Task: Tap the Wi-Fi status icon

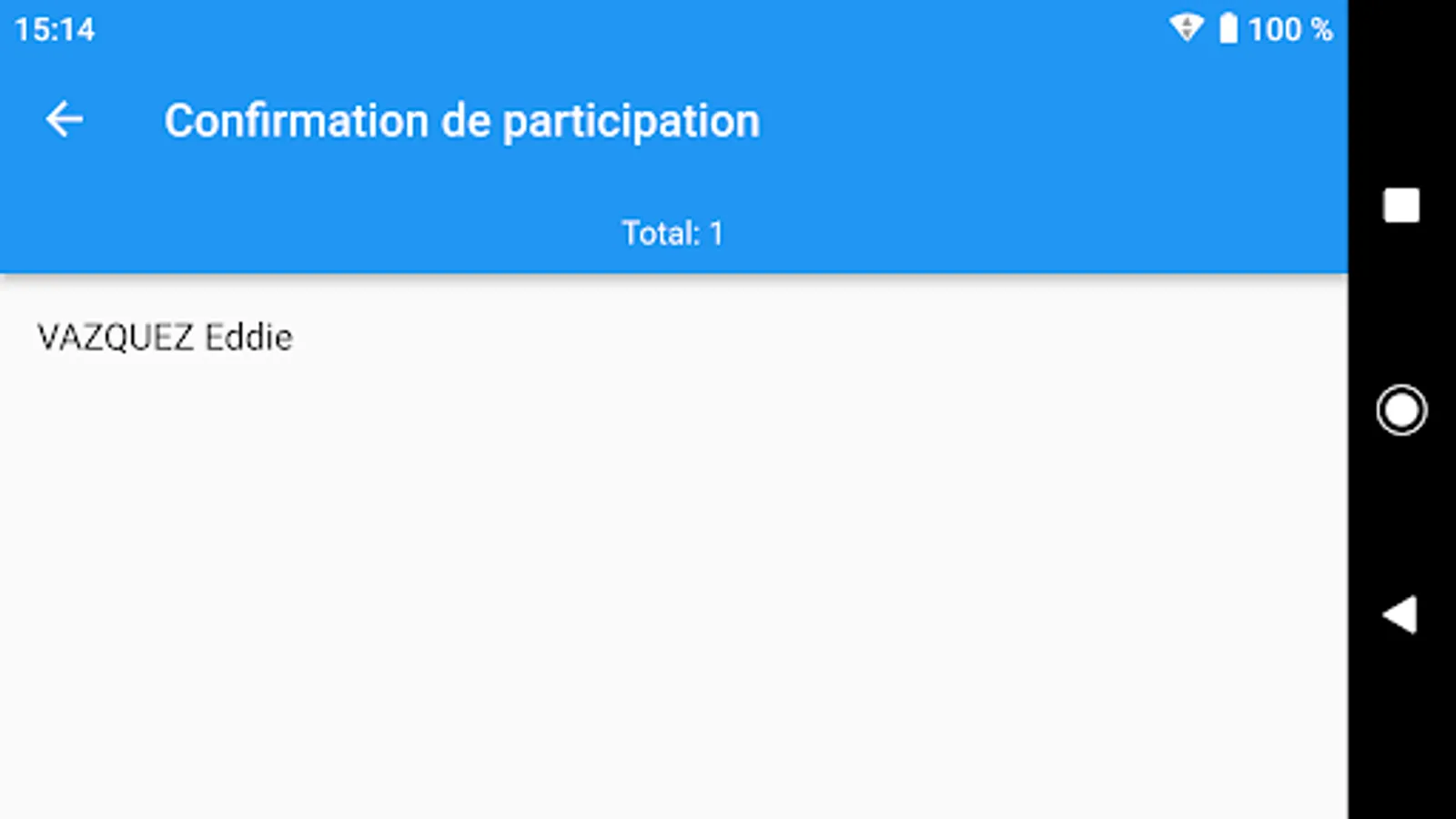Action: point(1186,28)
